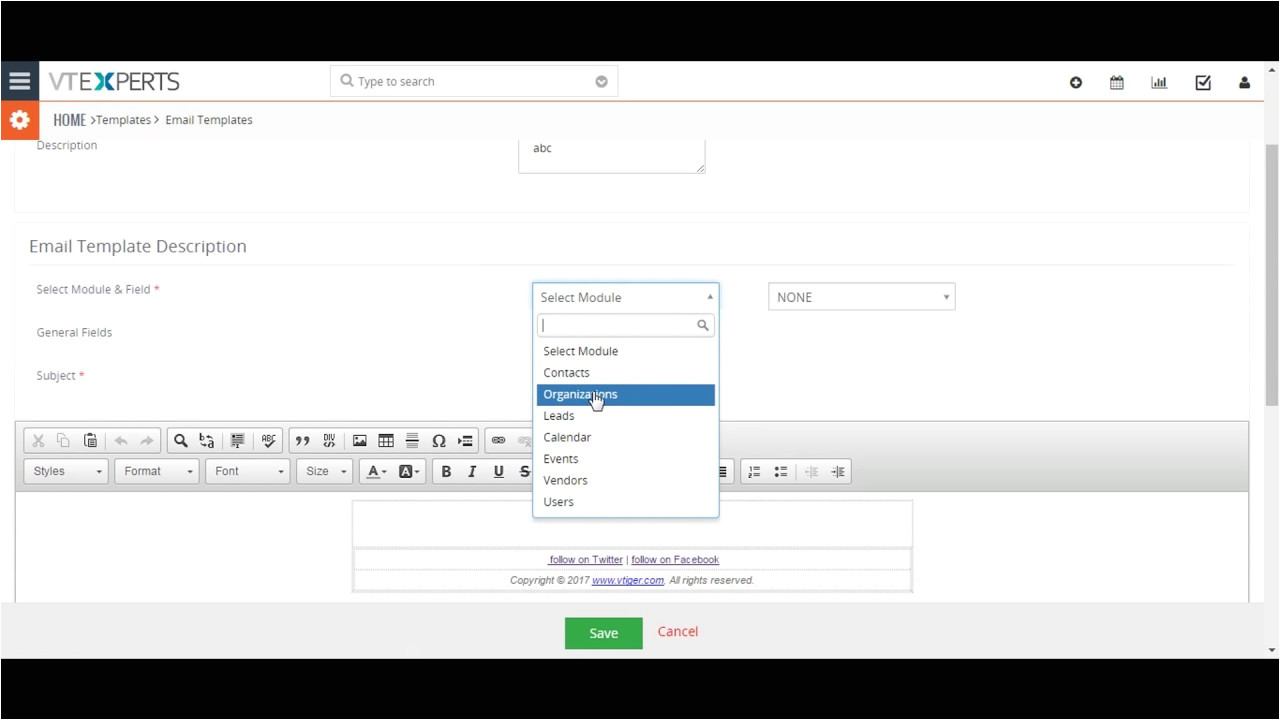This screenshot has width=1280, height=720.
Task: Click the green Save button
Action: [x=603, y=633]
